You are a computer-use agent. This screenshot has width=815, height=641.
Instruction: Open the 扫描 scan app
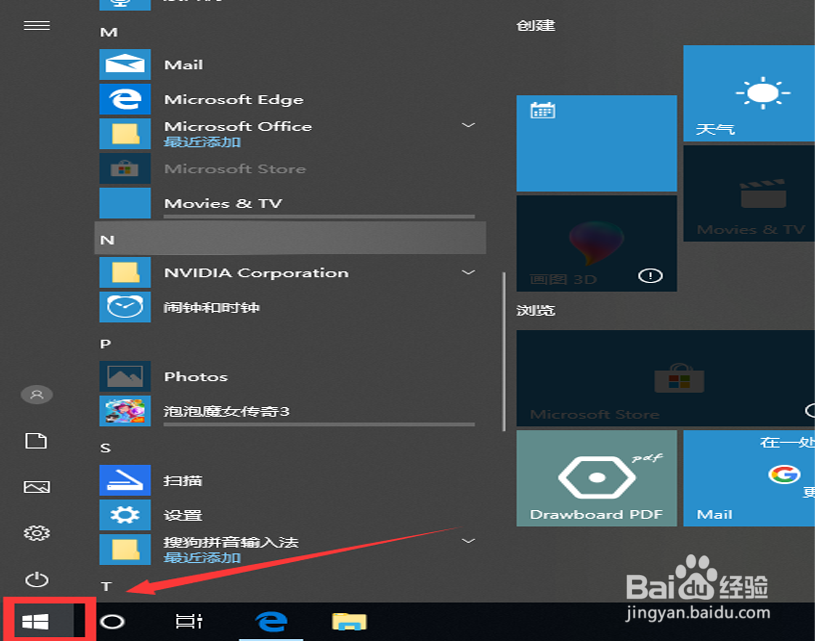[x=288, y=480]
